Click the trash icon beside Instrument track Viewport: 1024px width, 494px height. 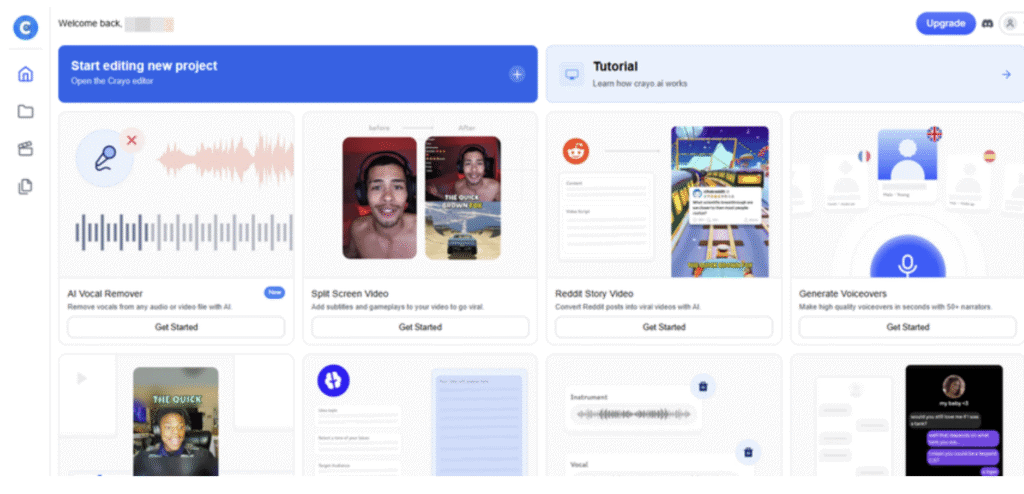pyautogui.click(x=702, y=386)
